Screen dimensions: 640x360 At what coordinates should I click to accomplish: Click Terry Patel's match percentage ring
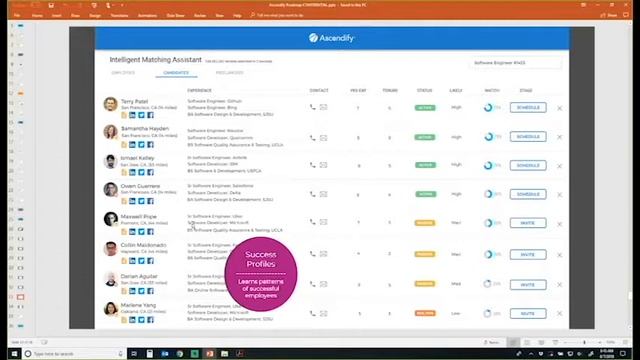pos(488,108)
